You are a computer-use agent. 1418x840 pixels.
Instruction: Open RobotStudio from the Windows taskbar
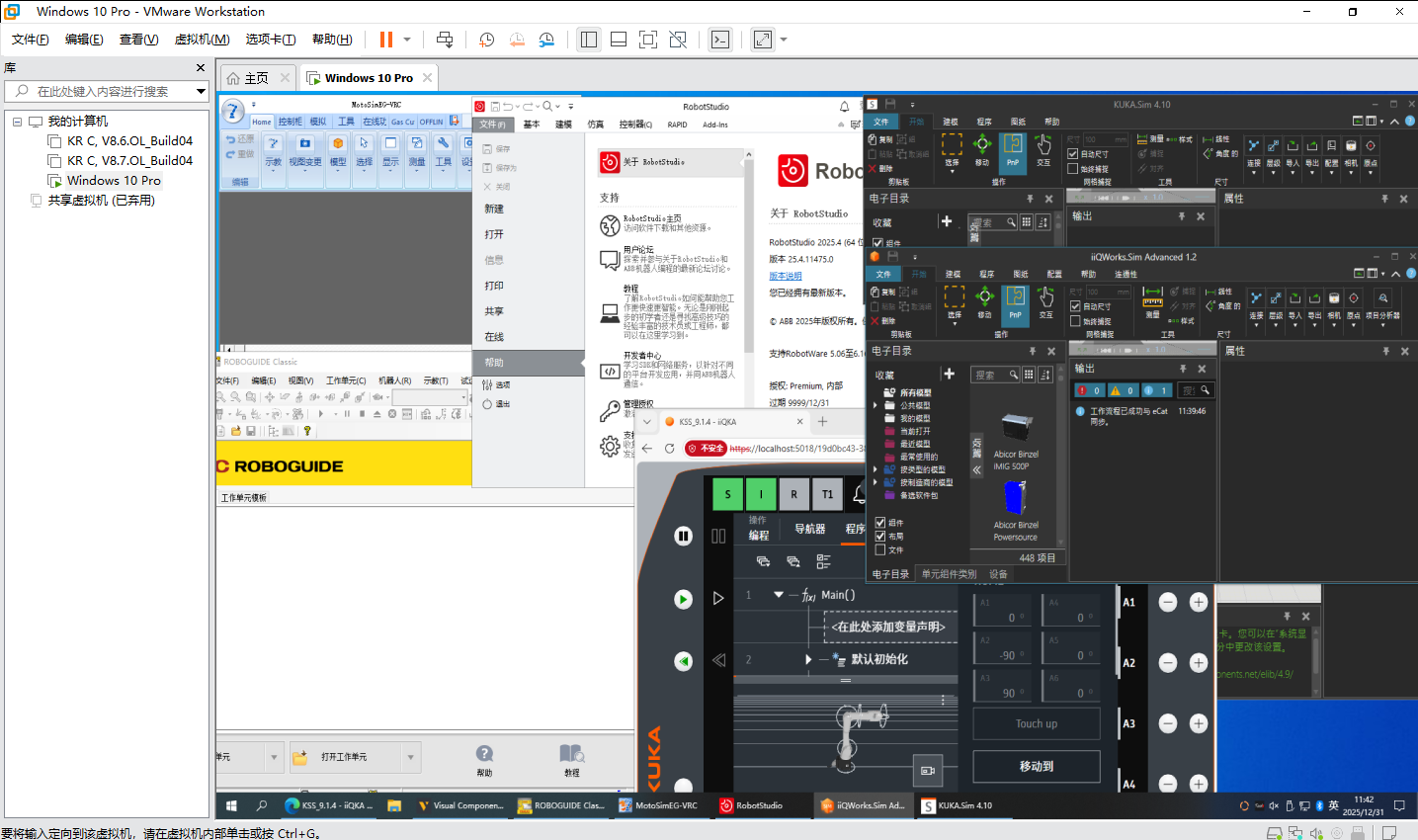coord(751,805)
